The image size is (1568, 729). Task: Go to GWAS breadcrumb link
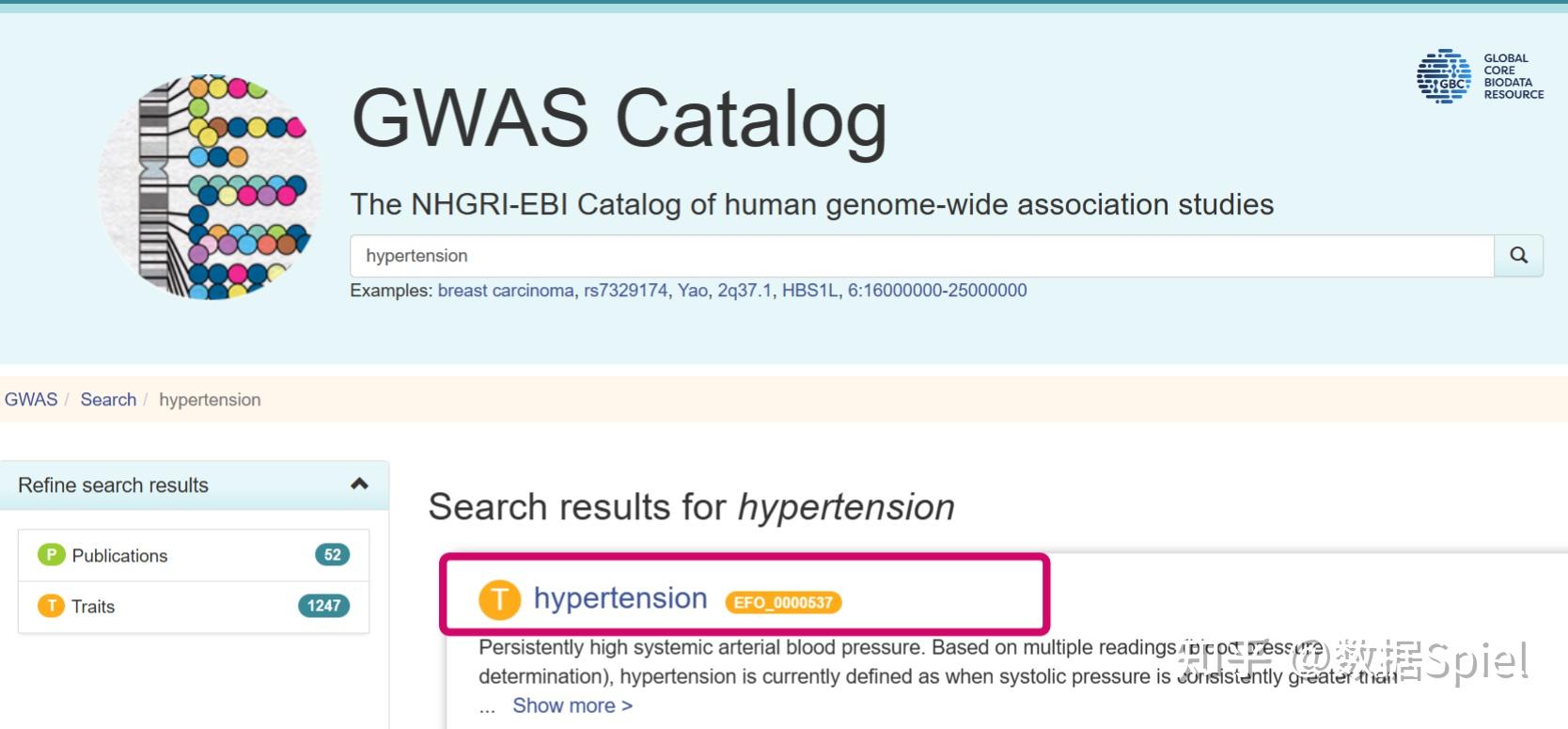click(31, 399)
